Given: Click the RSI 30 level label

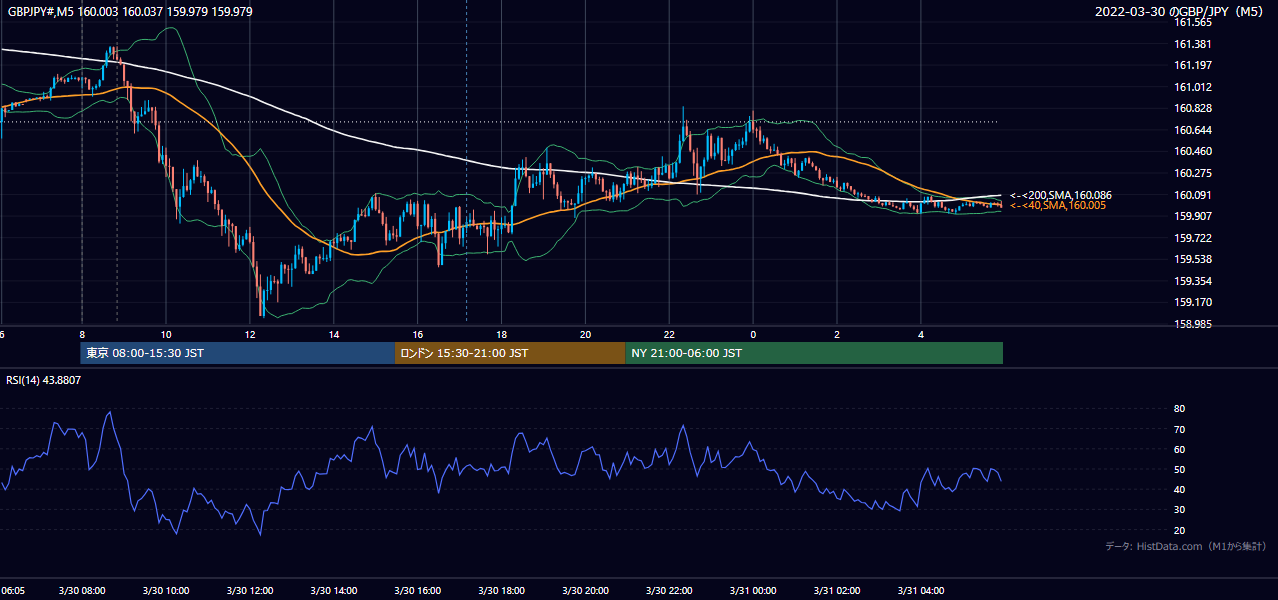Looking at the screenshot, I should click(x=1179, y=509).
